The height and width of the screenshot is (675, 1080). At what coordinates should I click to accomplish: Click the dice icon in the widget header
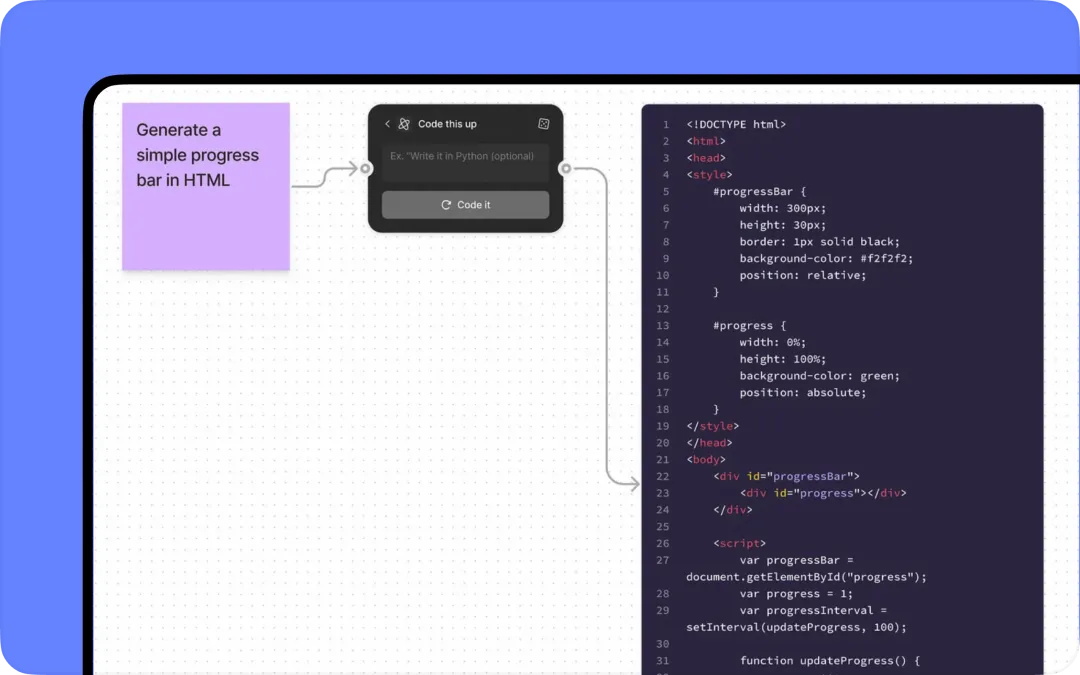point(543,124)
